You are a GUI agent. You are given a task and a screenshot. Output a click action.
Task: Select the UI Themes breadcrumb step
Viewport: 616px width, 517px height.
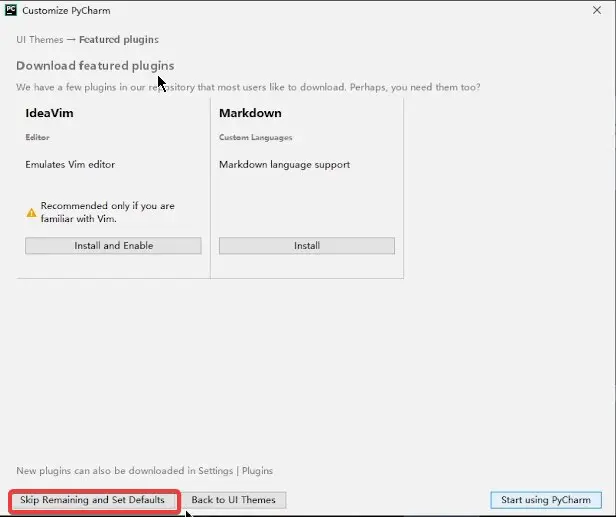(40, 40)
